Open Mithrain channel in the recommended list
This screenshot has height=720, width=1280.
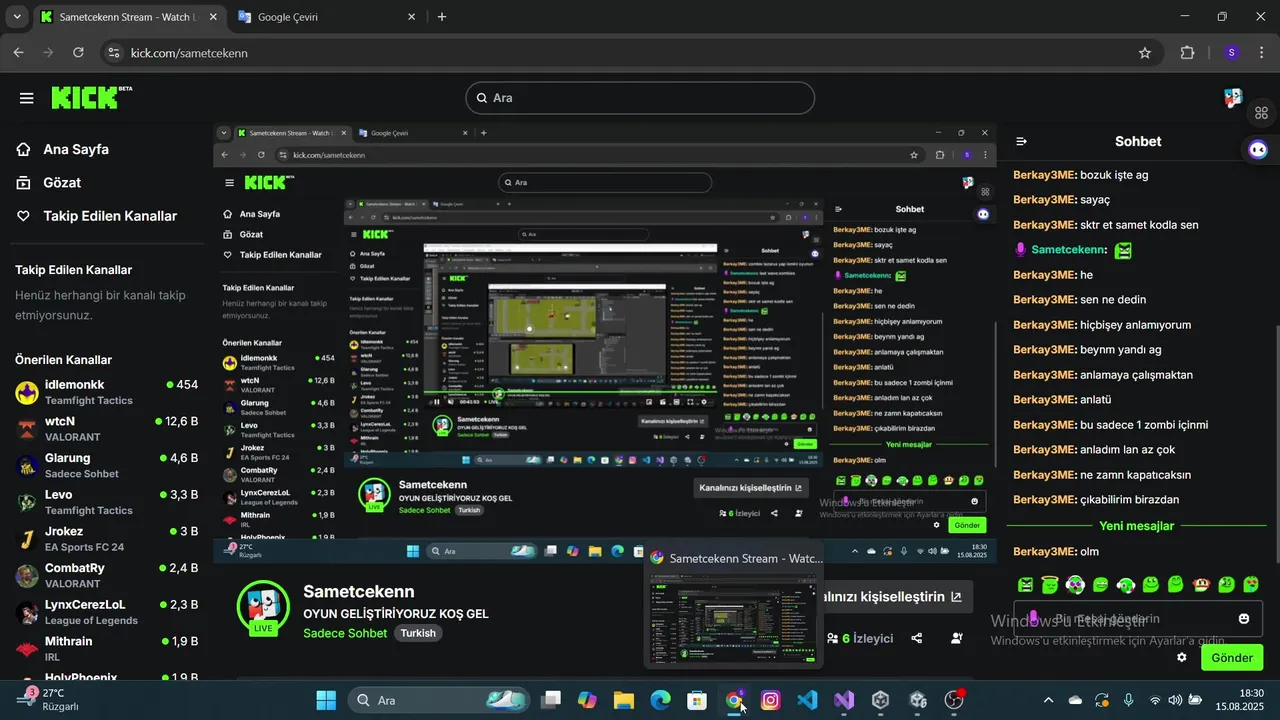point(106,649)
